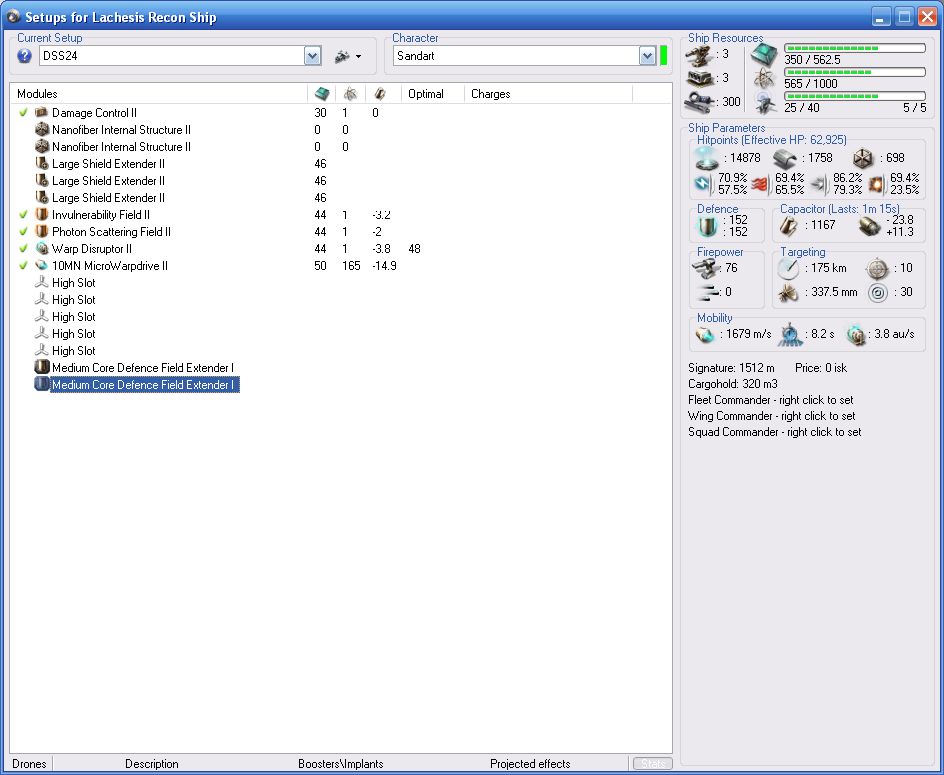
Task: Click Wing Commander right click to set
Action: [x=771, y=416]
